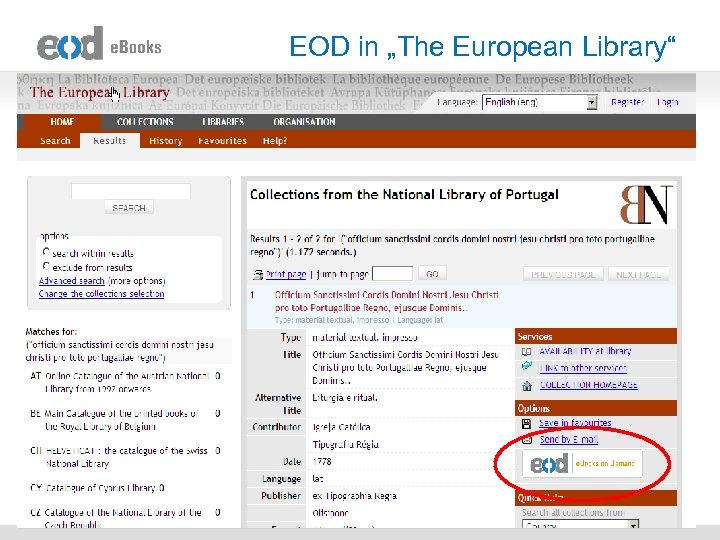This screenshot has width=720, height=540.
Task: Open the 'AVAILABILITY at library' link
Action: [585, 351]
